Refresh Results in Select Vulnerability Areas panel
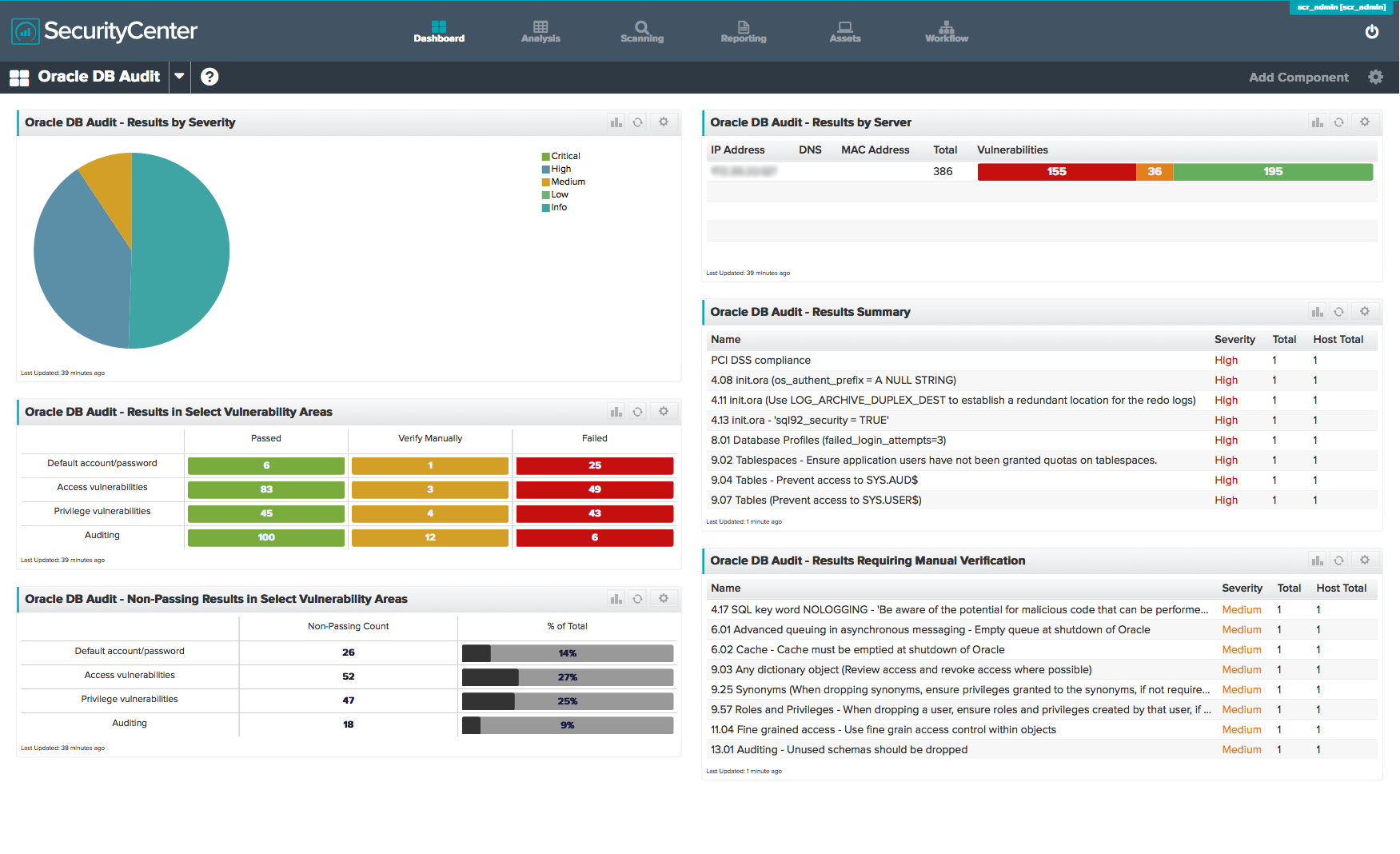Viewport: 1400px width, 854px height. pyautogui.click(x=638, y=412)
